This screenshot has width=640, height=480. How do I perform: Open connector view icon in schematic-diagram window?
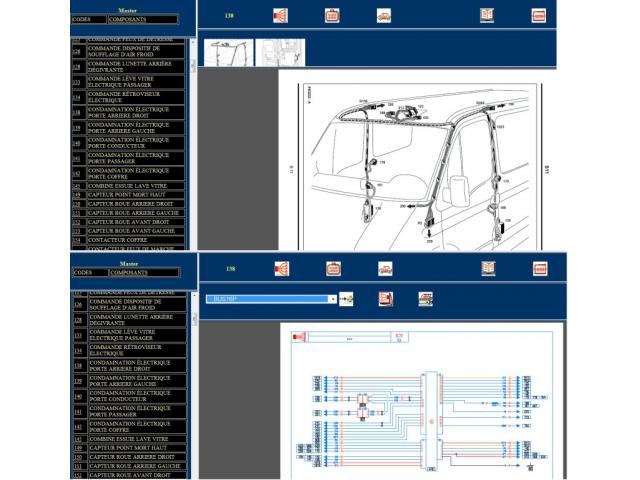coord(333,269)
